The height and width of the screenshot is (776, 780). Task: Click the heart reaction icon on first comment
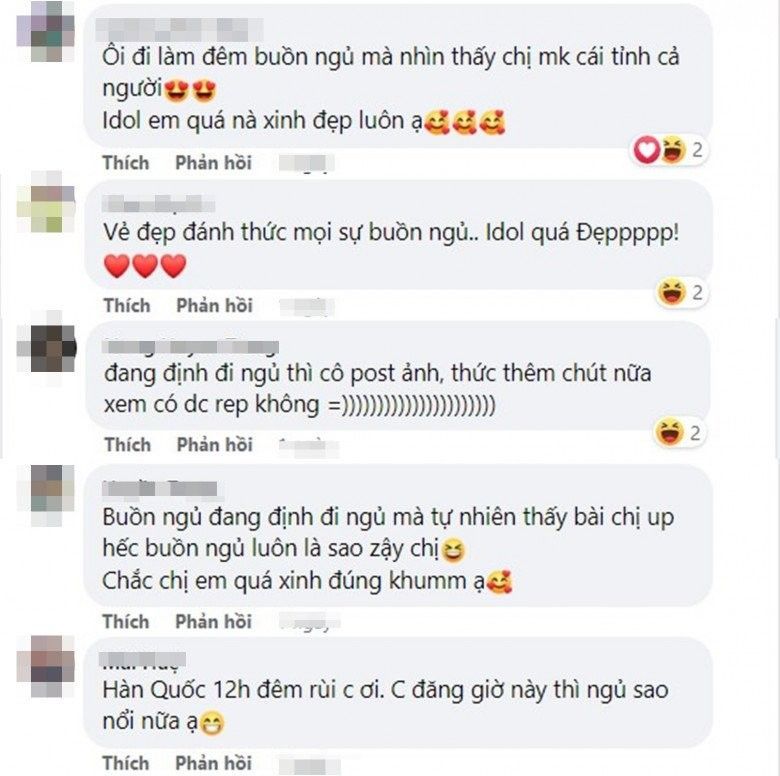pos(646,149)
